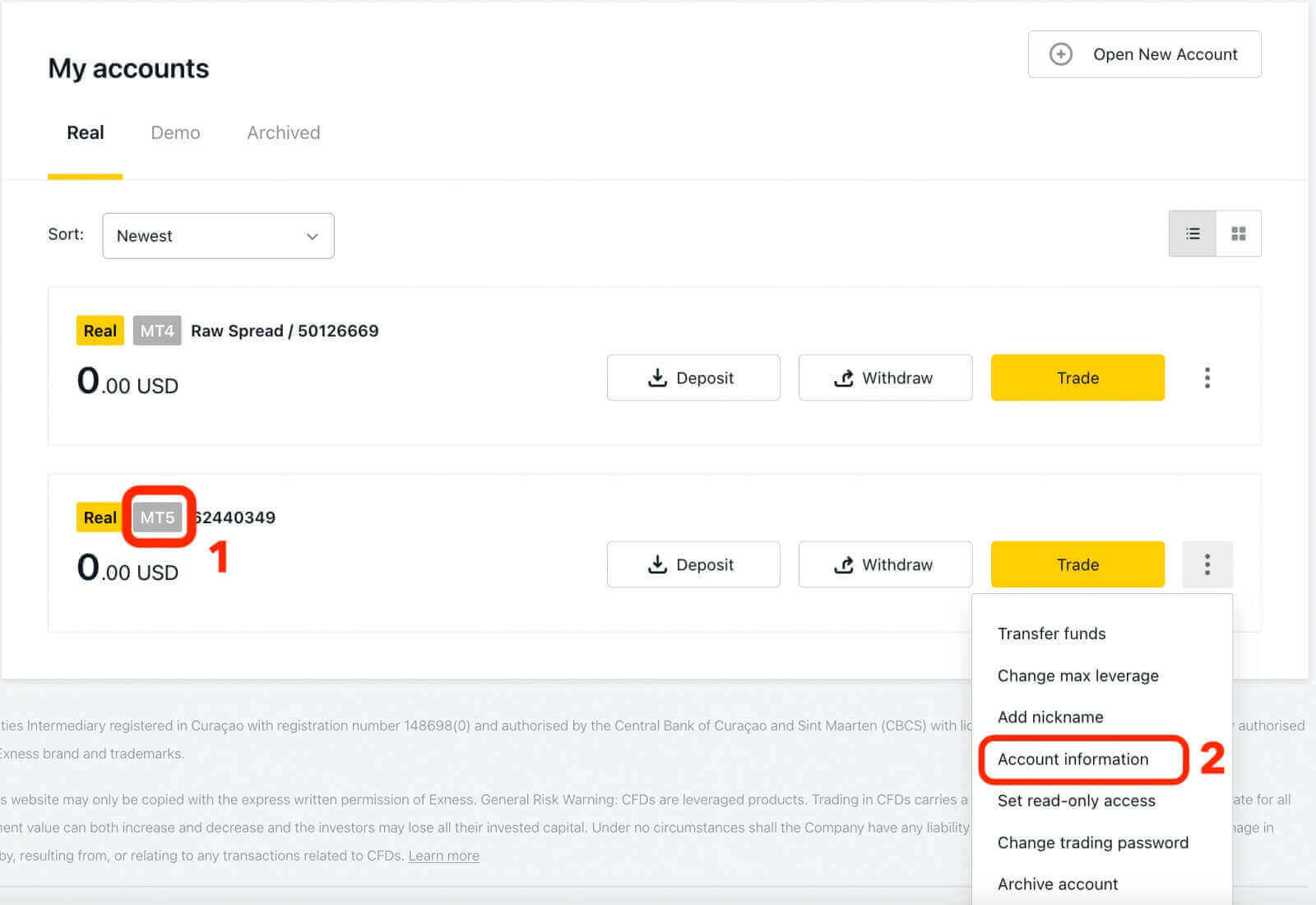
Task: Open the Archived accounts tab
Action: [283, 132]
